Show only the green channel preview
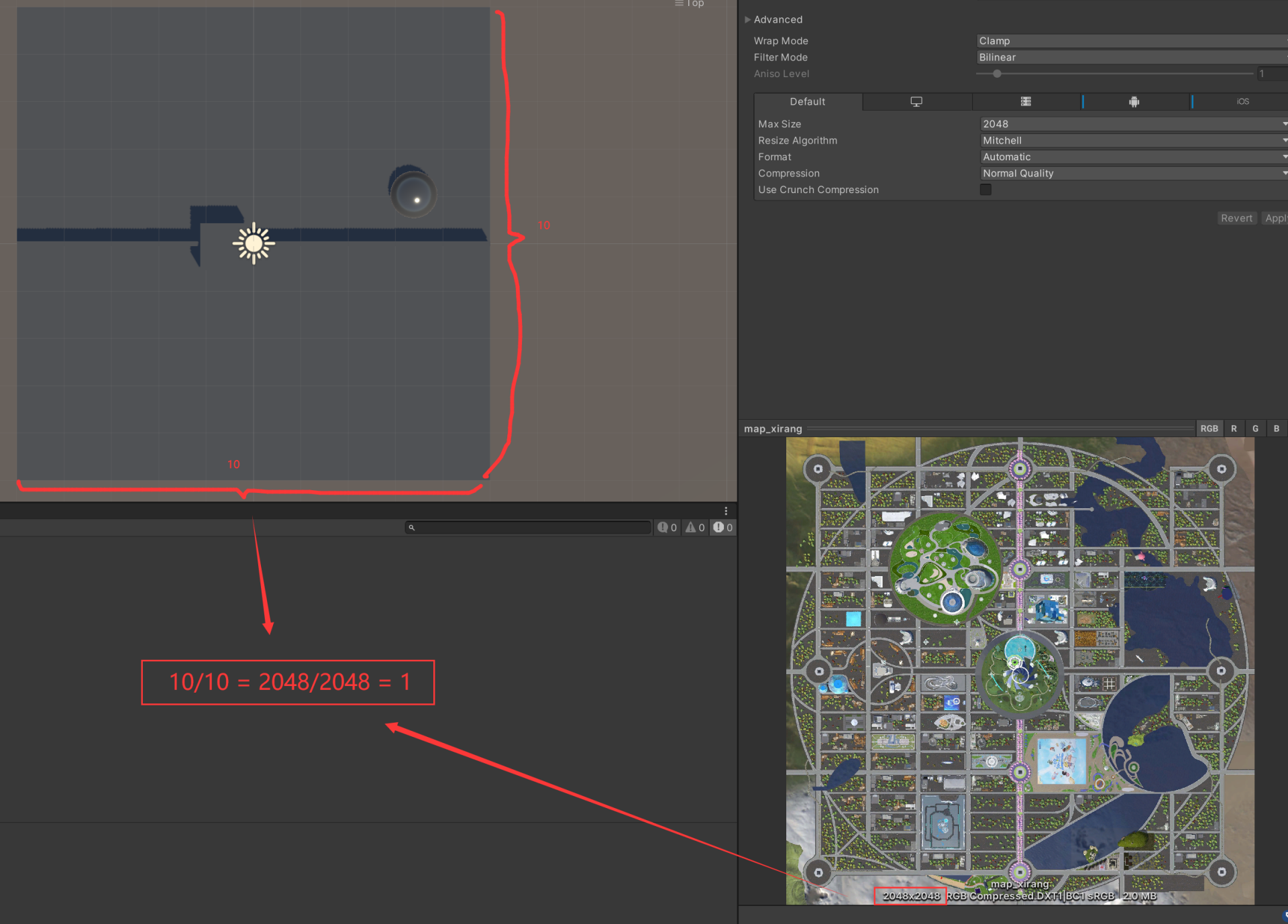This screenshot has width=1288, height=924. coord(1255,428)
